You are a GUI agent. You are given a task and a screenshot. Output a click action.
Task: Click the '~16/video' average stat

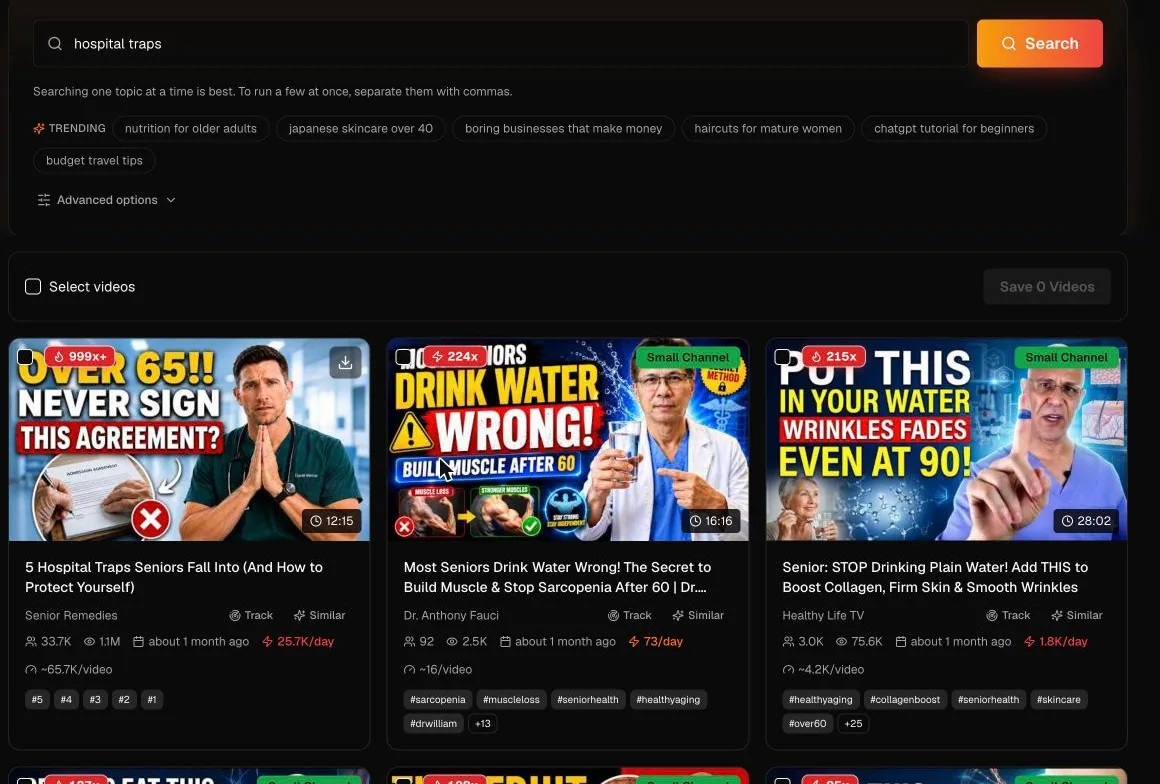click(438, 669)
